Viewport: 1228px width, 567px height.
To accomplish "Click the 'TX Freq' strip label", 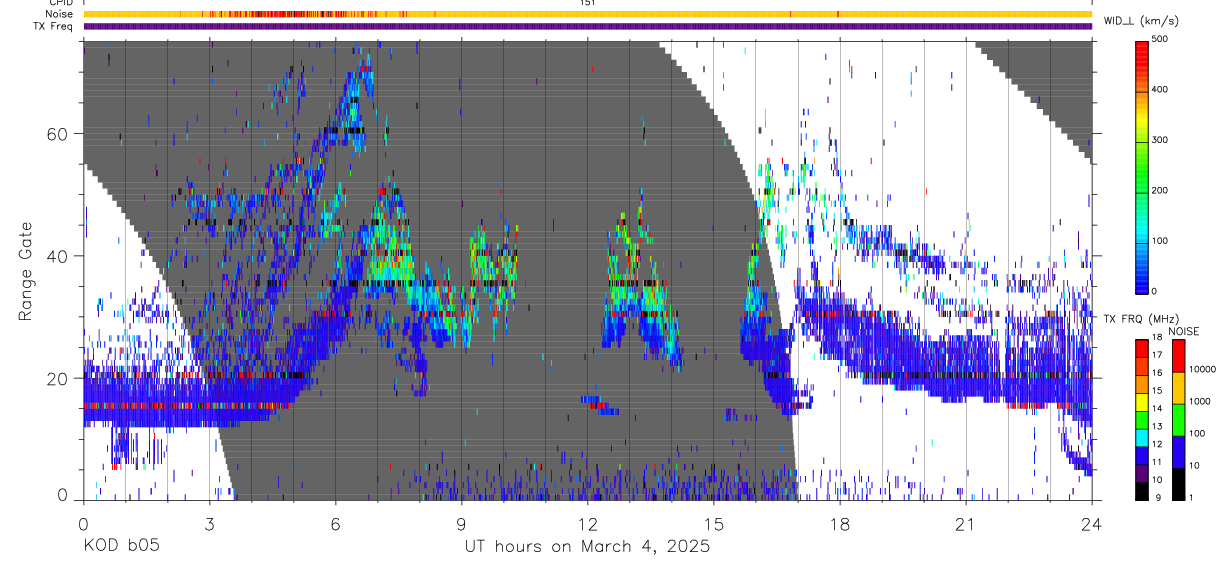I will (x=54, y=26).
